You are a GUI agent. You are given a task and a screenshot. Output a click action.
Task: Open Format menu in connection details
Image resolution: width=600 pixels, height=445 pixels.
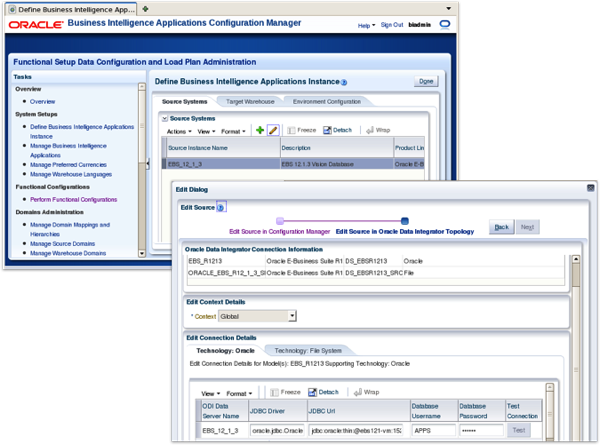point(239,393)
